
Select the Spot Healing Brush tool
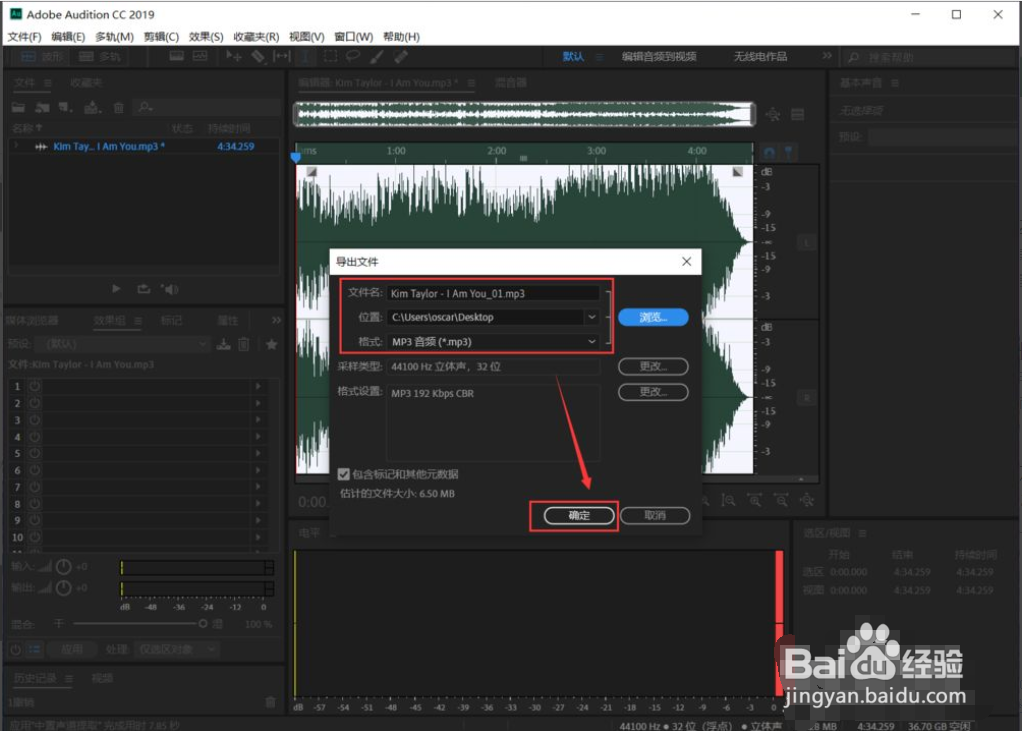(x=401, y=57)
